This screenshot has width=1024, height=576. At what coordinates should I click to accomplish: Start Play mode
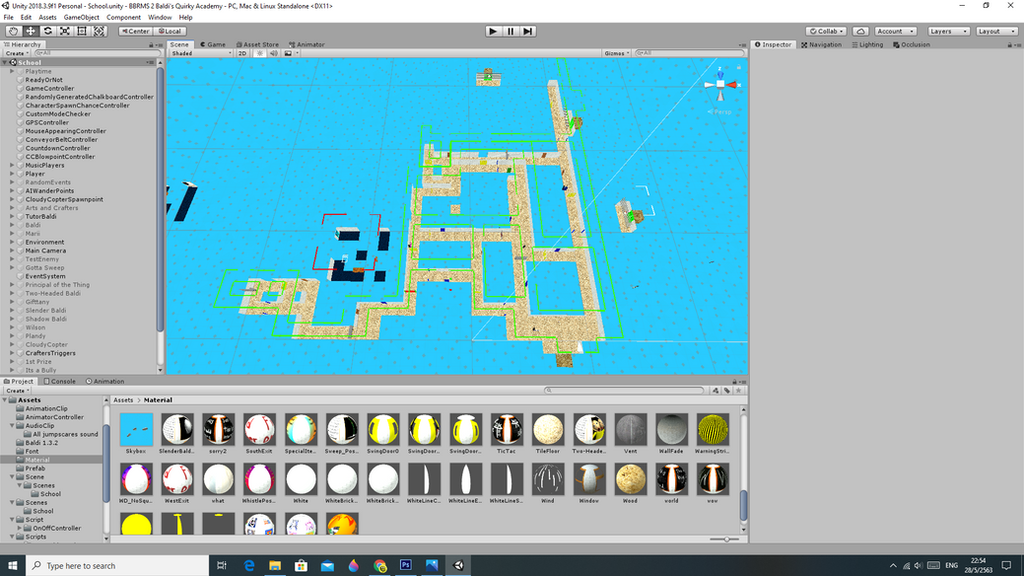493,31
